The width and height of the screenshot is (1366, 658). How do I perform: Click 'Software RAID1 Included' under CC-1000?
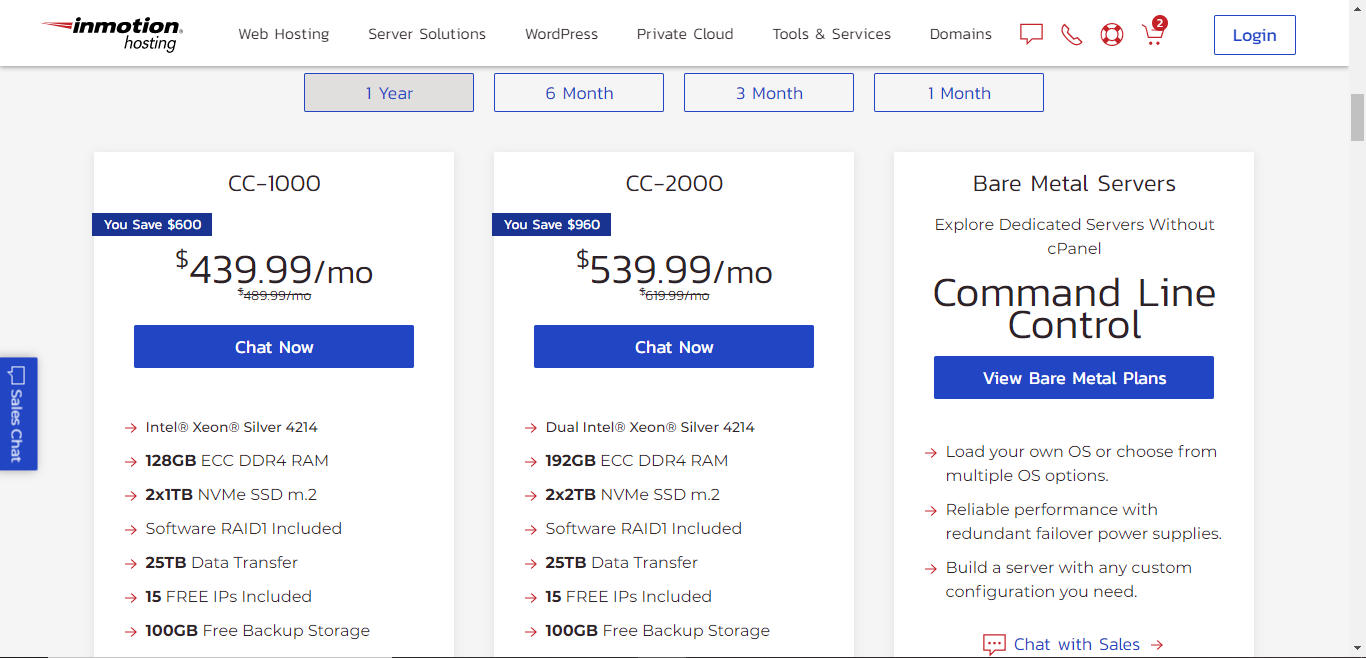[243, 529]
